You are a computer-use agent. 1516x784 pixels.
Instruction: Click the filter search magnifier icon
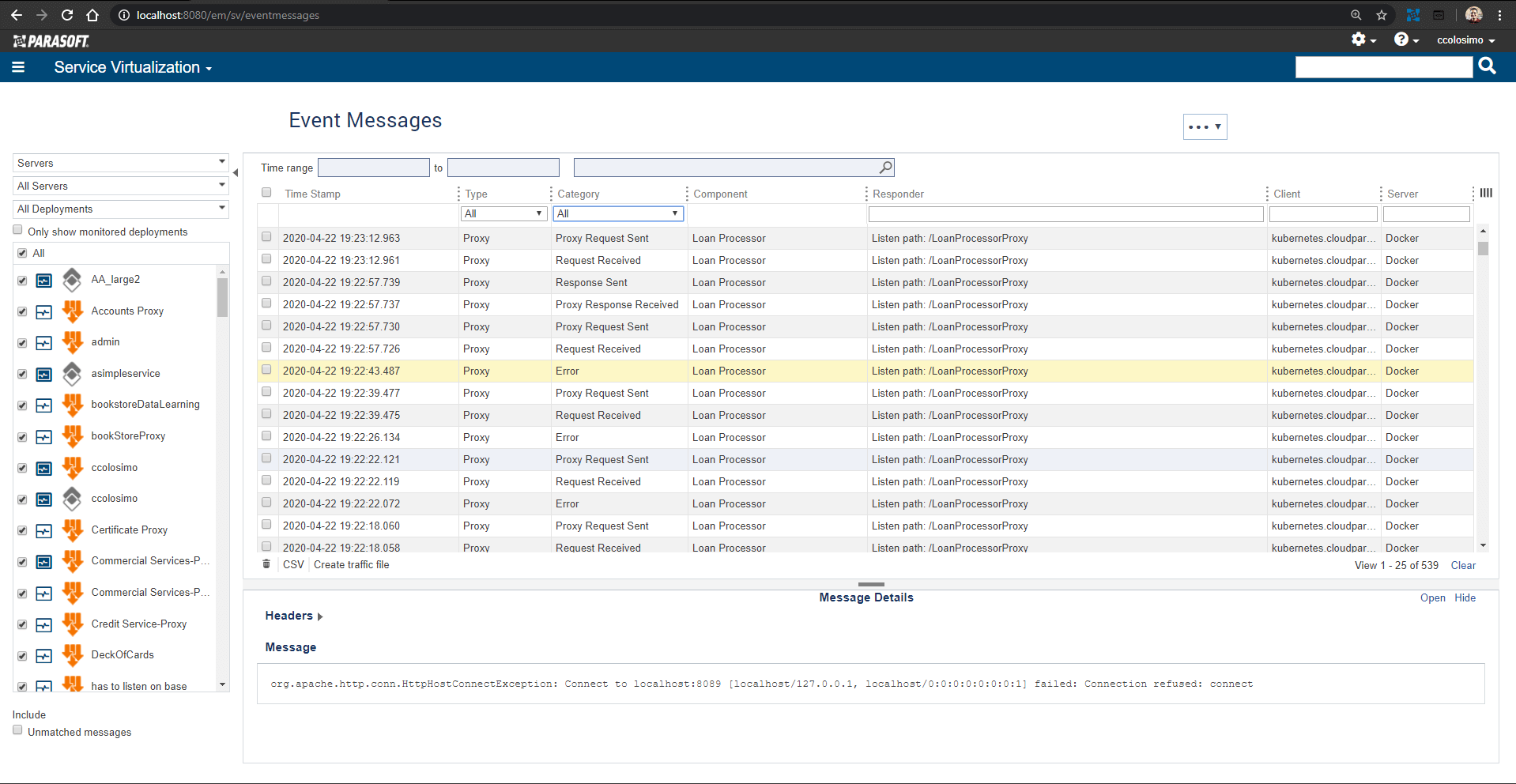click(x=885, y=168)
